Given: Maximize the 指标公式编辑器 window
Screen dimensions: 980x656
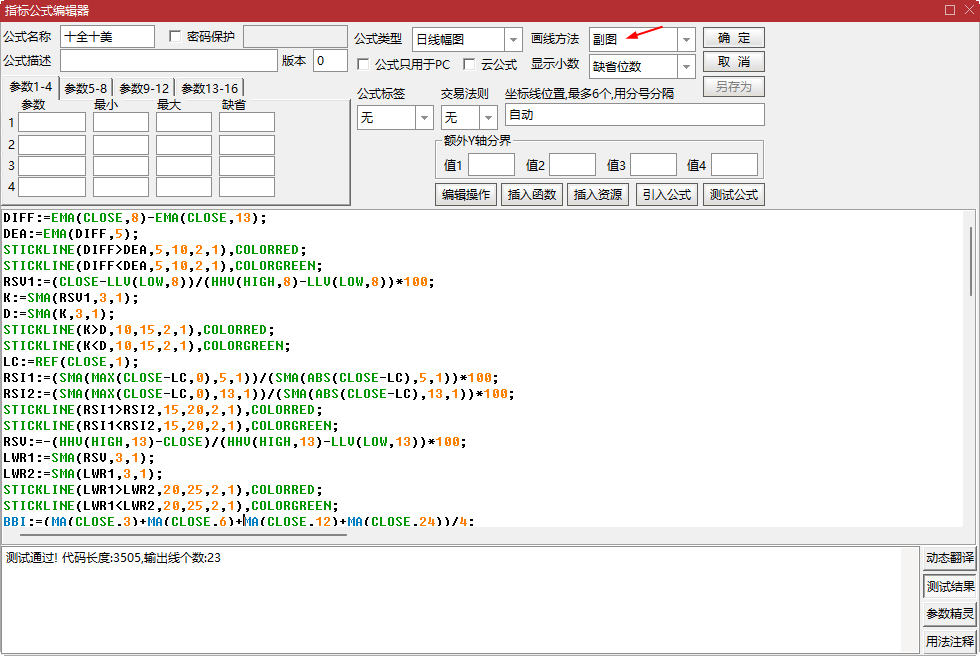Looking at the screenshot, I should pyautogui.click(x=950, y=9).
